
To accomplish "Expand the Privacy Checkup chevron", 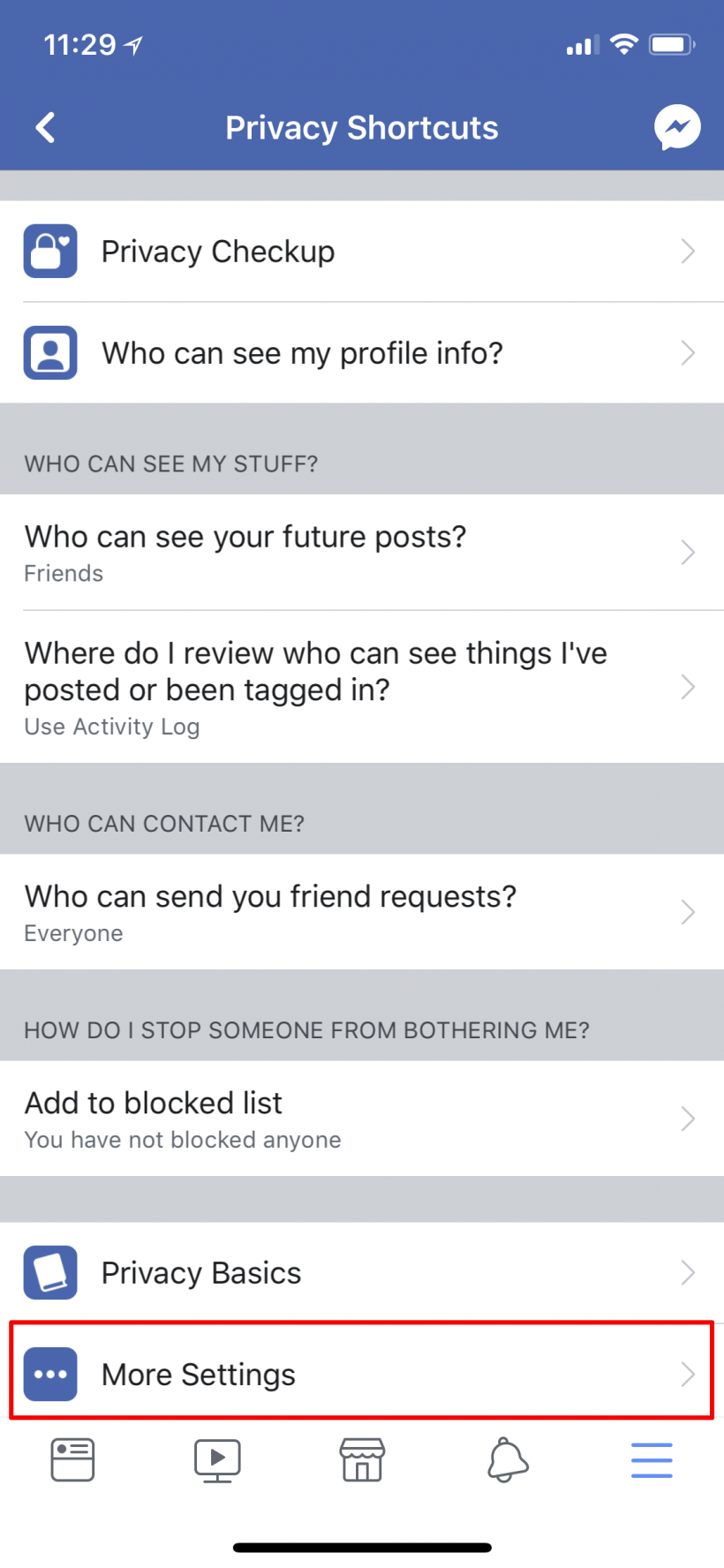I will tap(688, 252).
